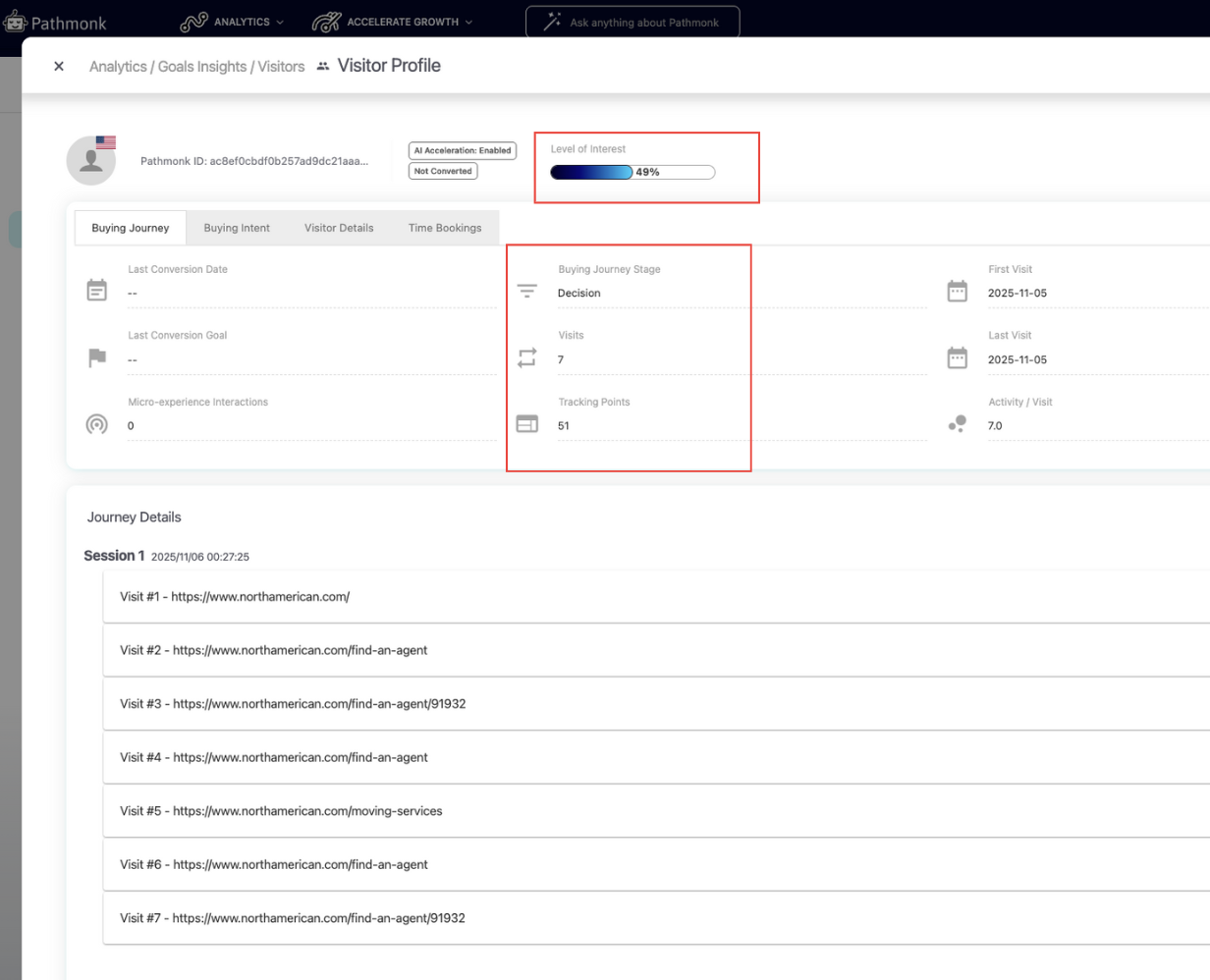The image size is (1210, 980).
Task: Close the Visitor Profile panel
Action: [59, 67]
